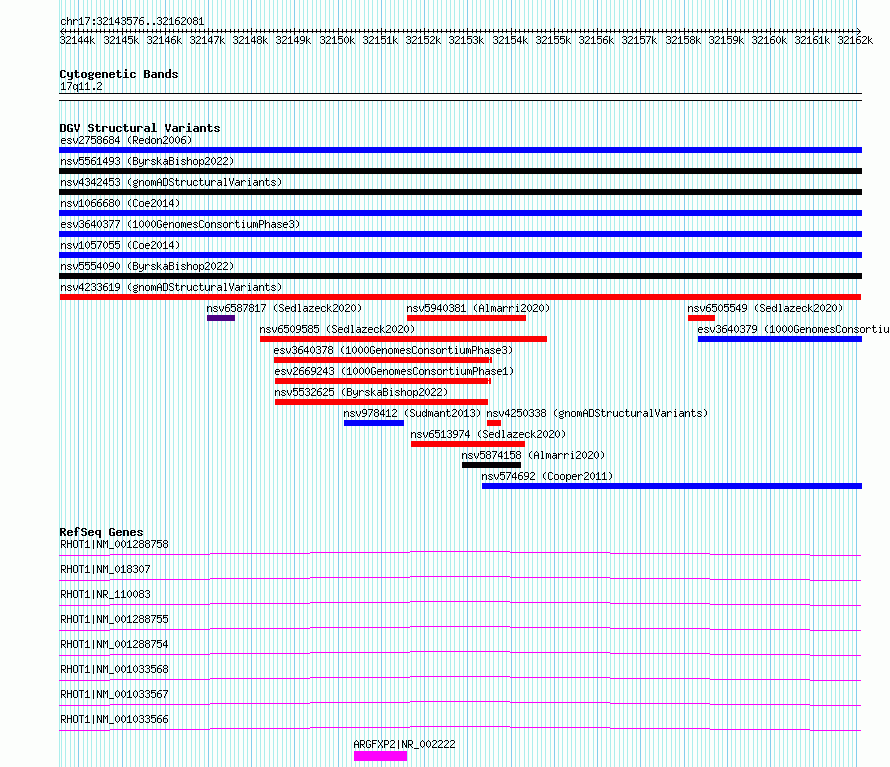Click the esv2758684 (Redon2006) variant bar
This screenshot has height=767, width=890.
click(x=460, y=150)
